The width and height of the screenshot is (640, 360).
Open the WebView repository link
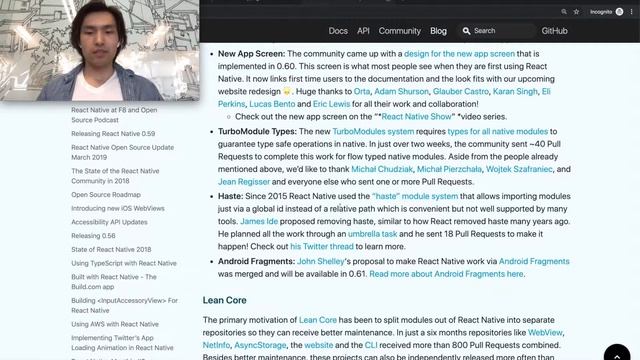click(x=545, y=333)
